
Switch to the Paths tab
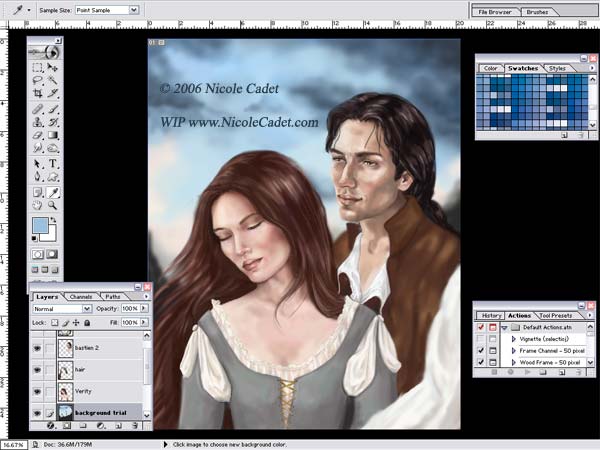[x=113, y=297]
